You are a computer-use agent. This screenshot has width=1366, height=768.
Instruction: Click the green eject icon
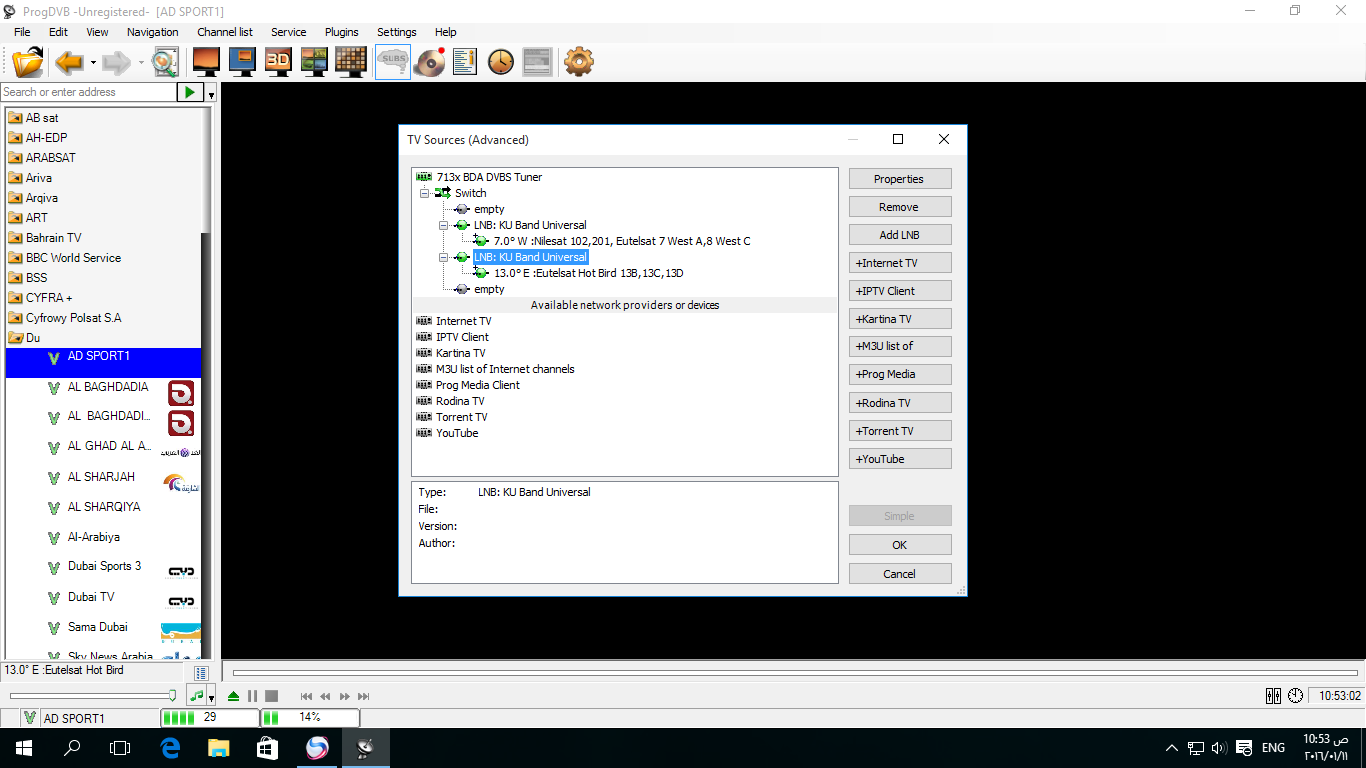tap(233, 696)
